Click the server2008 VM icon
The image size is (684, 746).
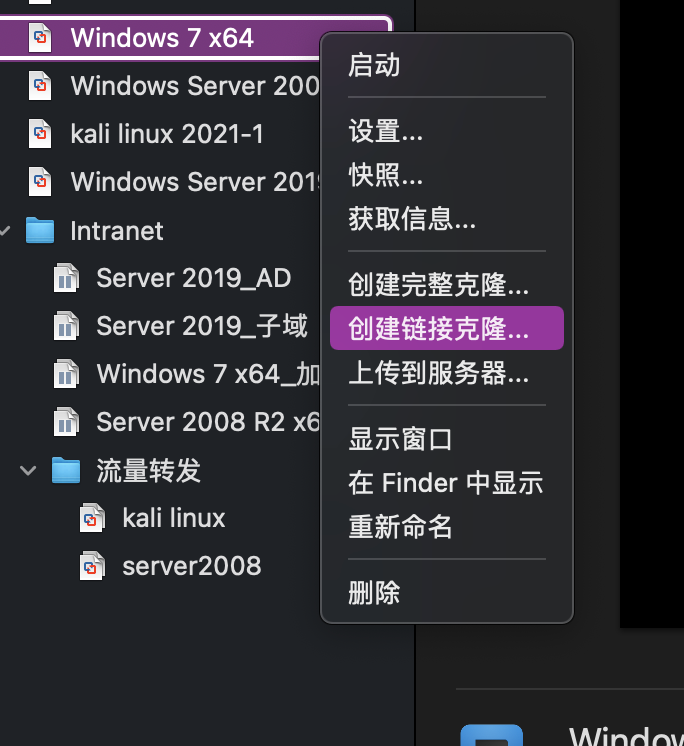coord(92,566)
